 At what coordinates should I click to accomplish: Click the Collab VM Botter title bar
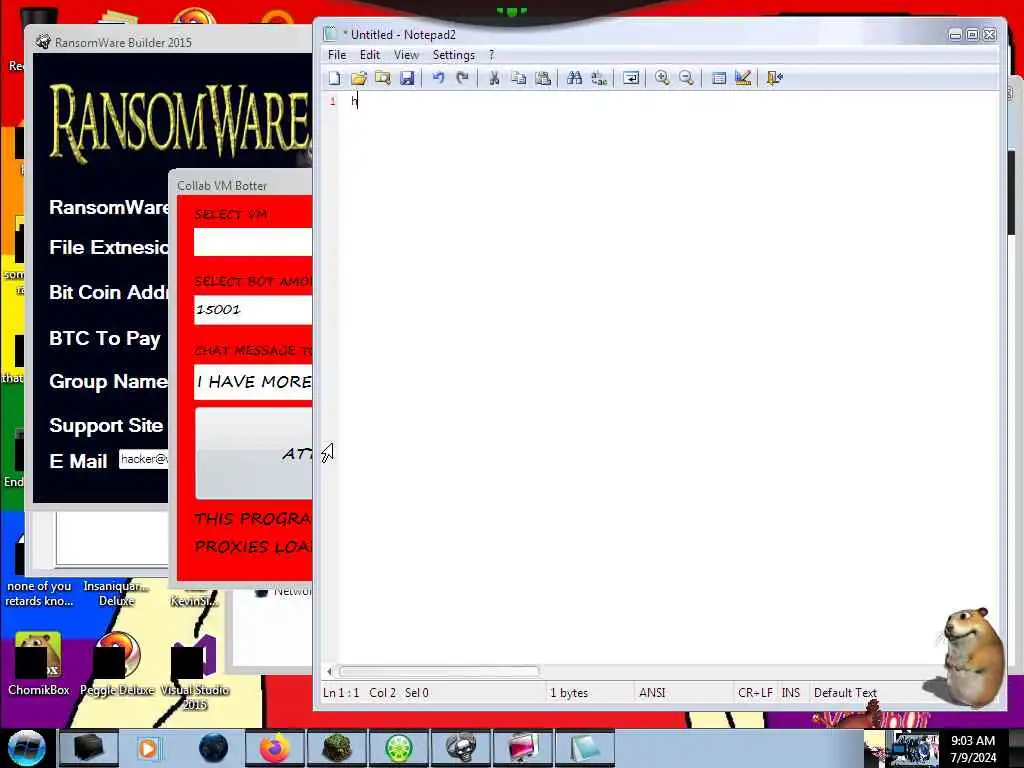[x=240, y=185]
